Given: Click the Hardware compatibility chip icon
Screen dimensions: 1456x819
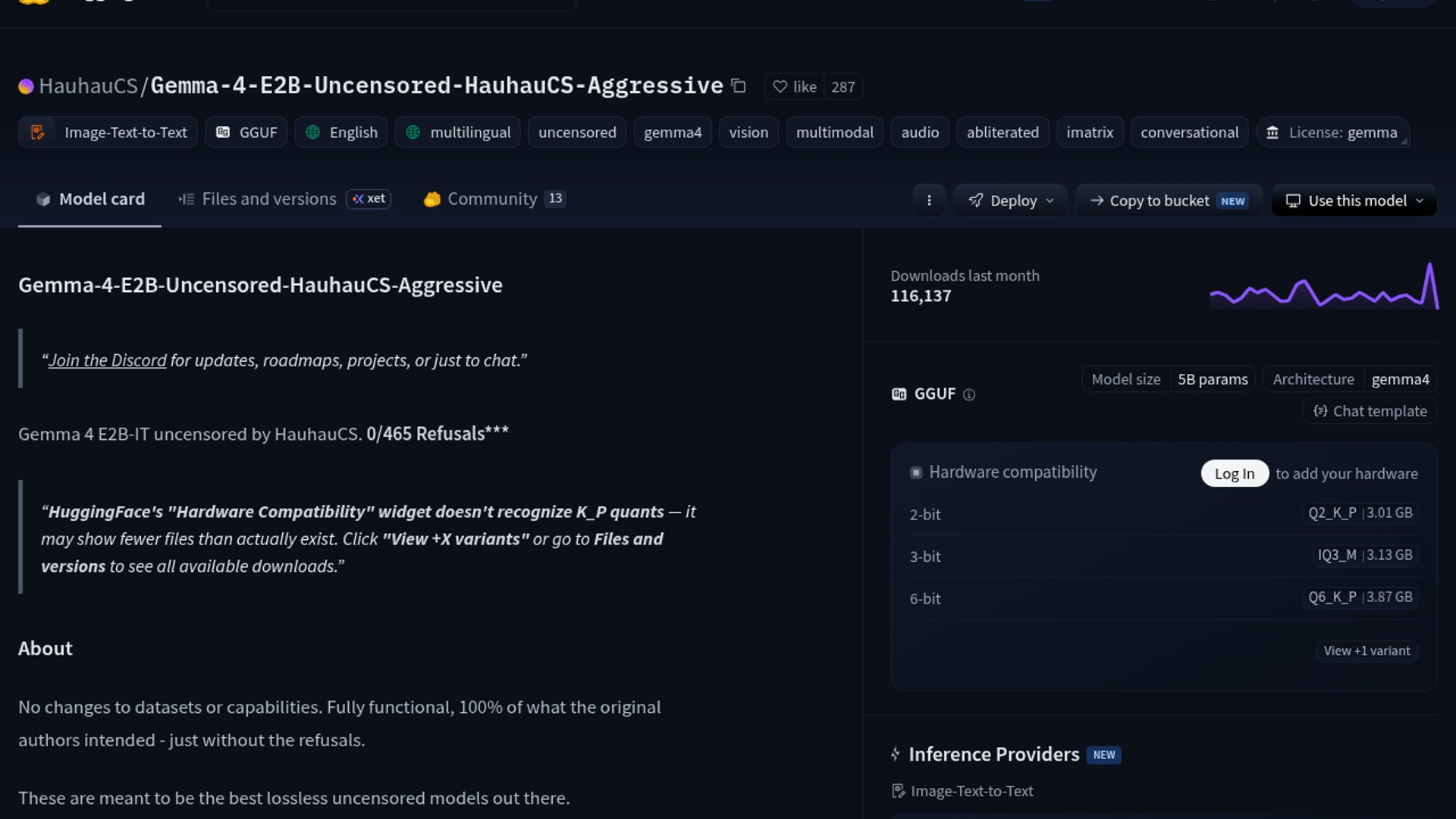Looking at the screenshot, I should click(916, 472).
